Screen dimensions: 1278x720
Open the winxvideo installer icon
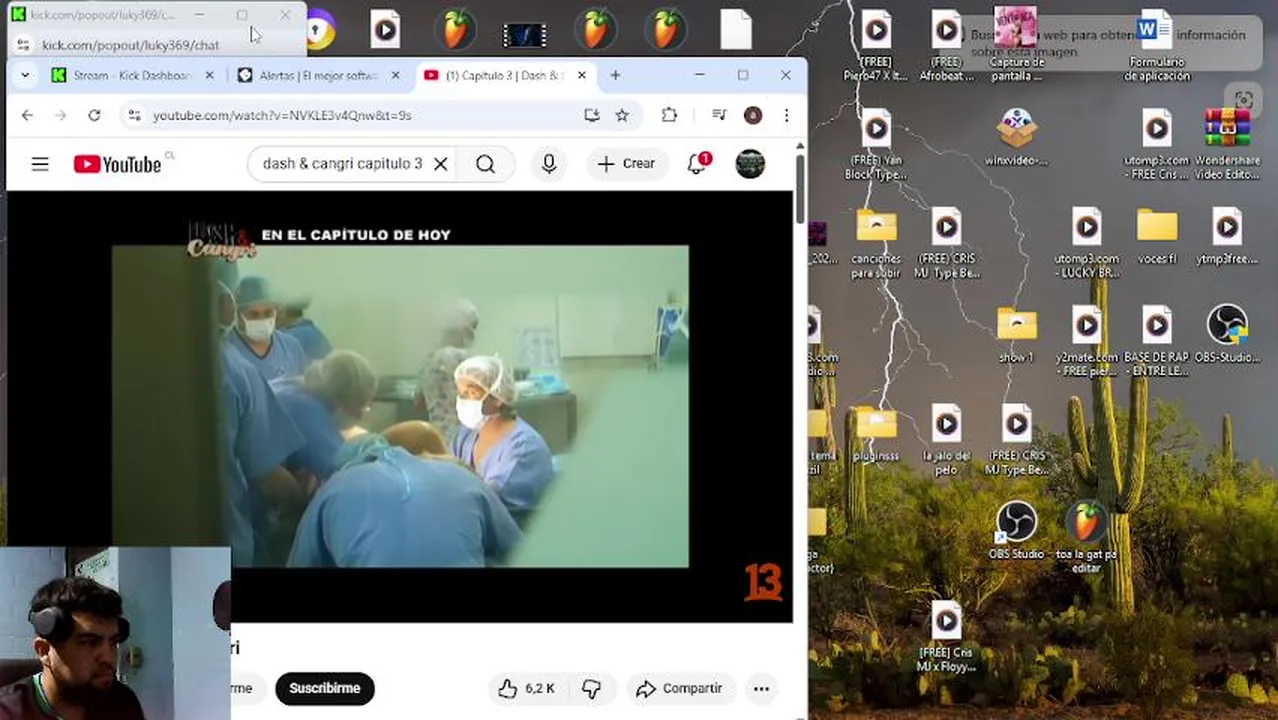click(1016, 138)
